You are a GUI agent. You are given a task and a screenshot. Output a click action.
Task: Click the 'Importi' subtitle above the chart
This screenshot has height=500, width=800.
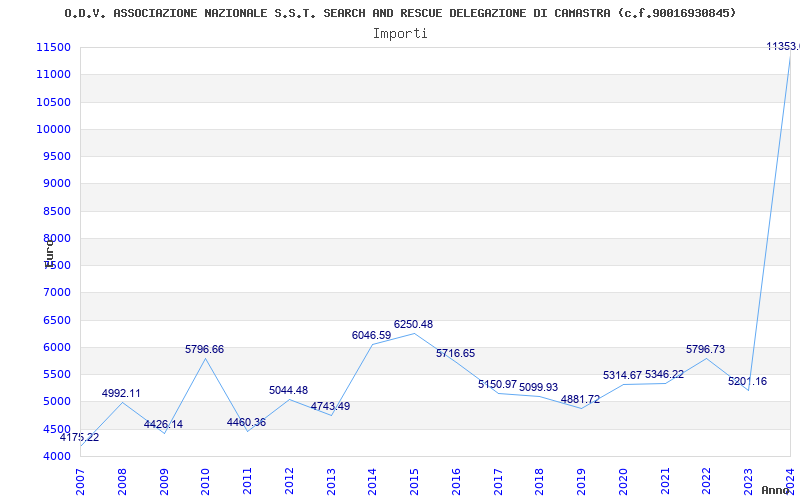400,33
